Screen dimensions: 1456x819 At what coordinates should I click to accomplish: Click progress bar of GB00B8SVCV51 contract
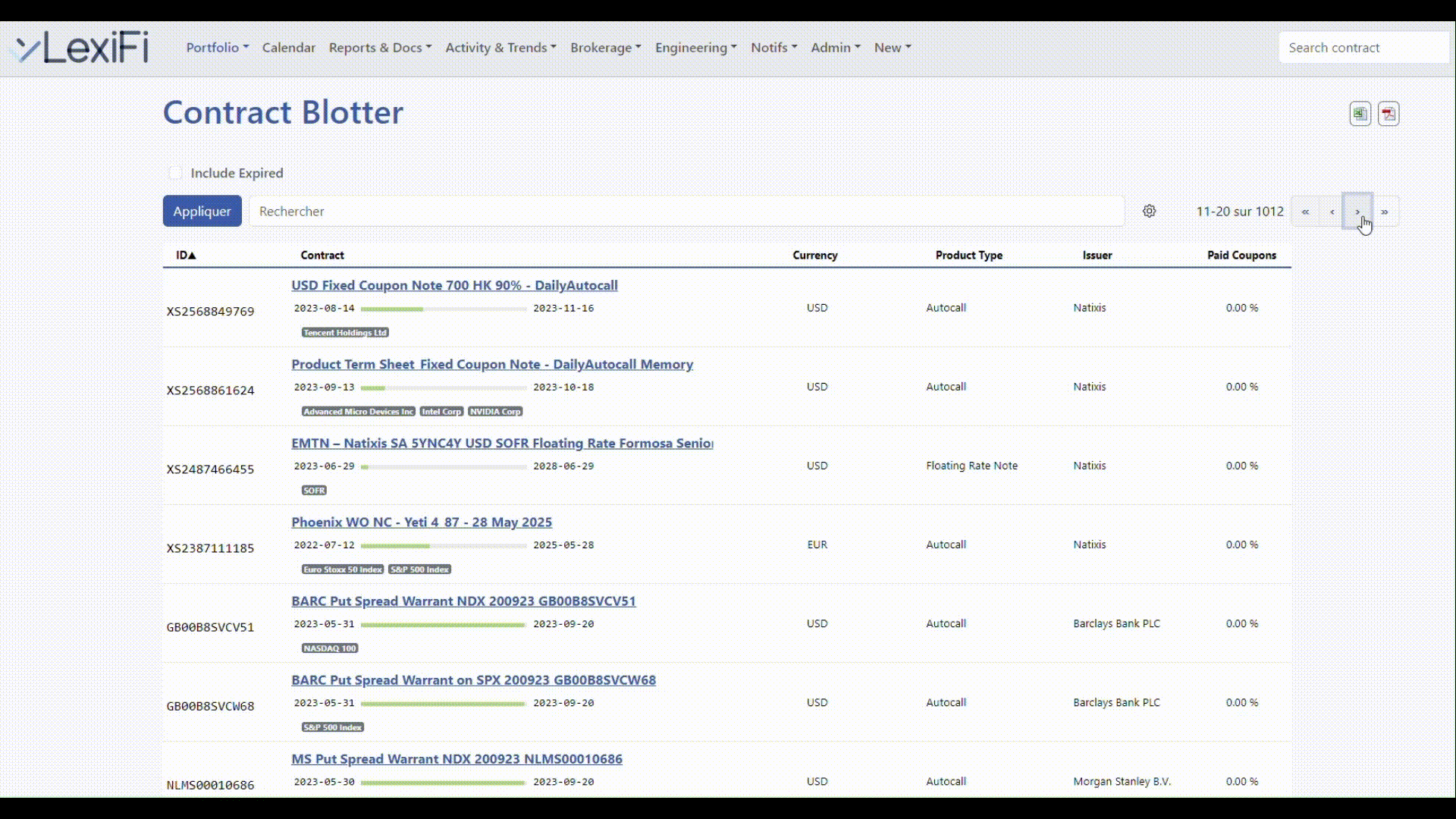click(x=444, y=624)
